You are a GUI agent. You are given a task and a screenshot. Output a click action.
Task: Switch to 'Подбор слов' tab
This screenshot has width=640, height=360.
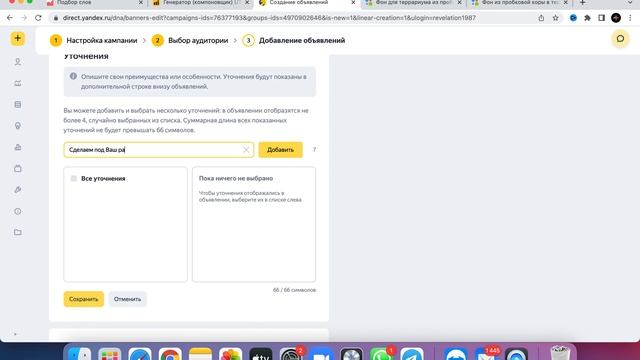coord(95,3)
